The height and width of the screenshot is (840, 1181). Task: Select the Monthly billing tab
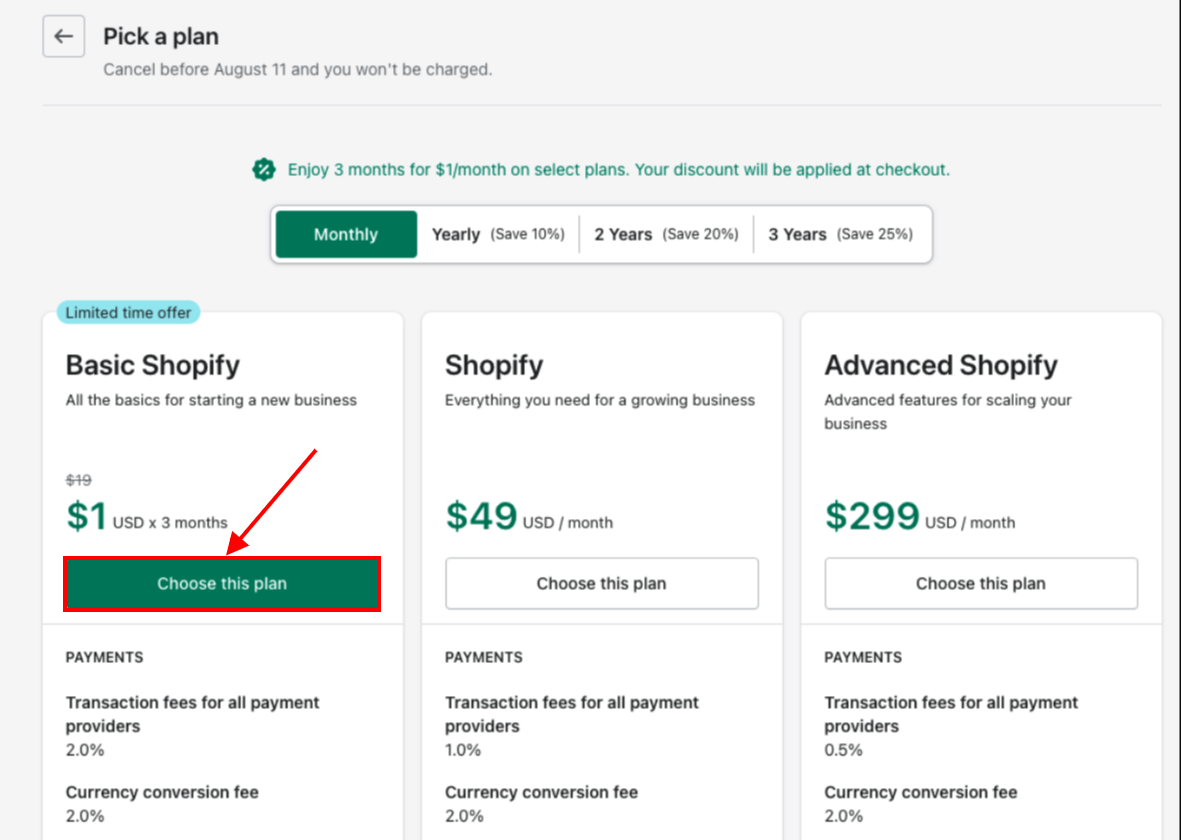[x=346, y=234]
